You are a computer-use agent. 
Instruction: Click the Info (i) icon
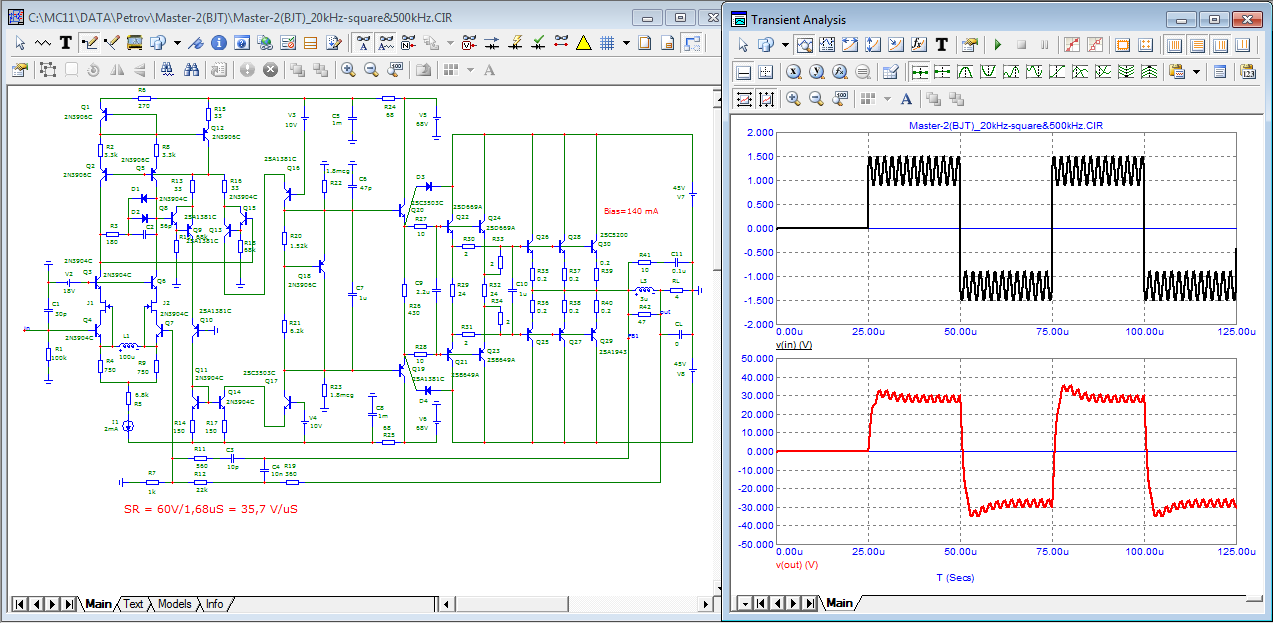[217, 43]
